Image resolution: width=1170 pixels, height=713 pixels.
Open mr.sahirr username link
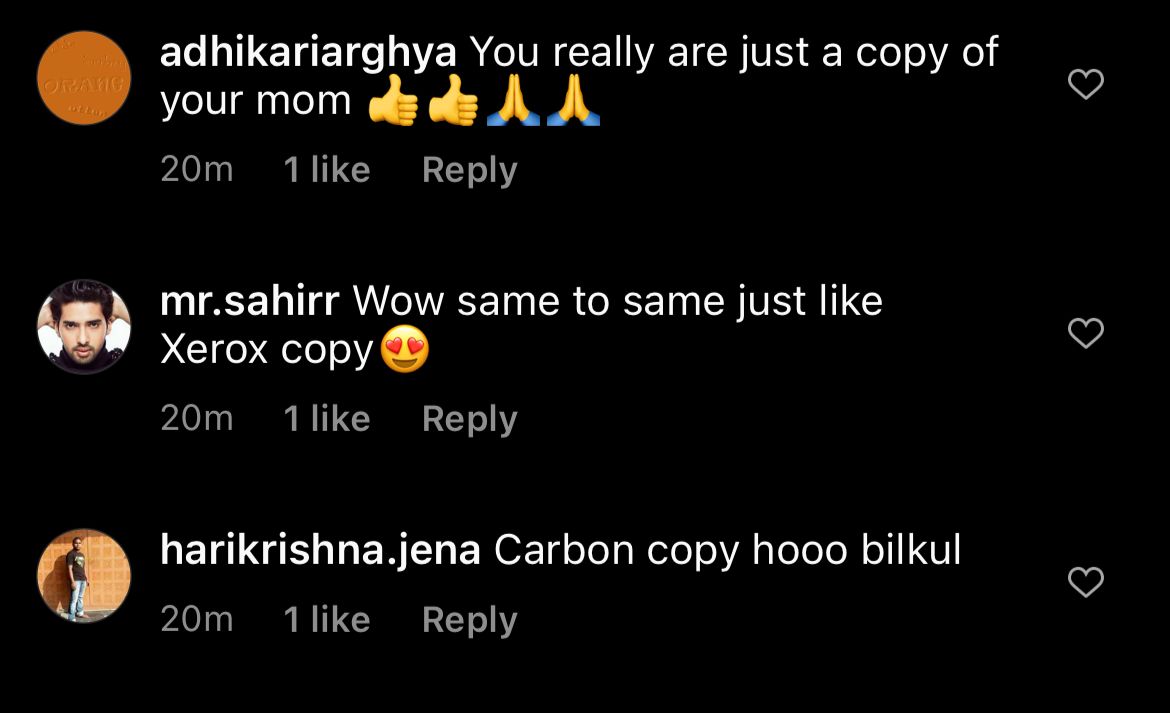pos(250,301)
